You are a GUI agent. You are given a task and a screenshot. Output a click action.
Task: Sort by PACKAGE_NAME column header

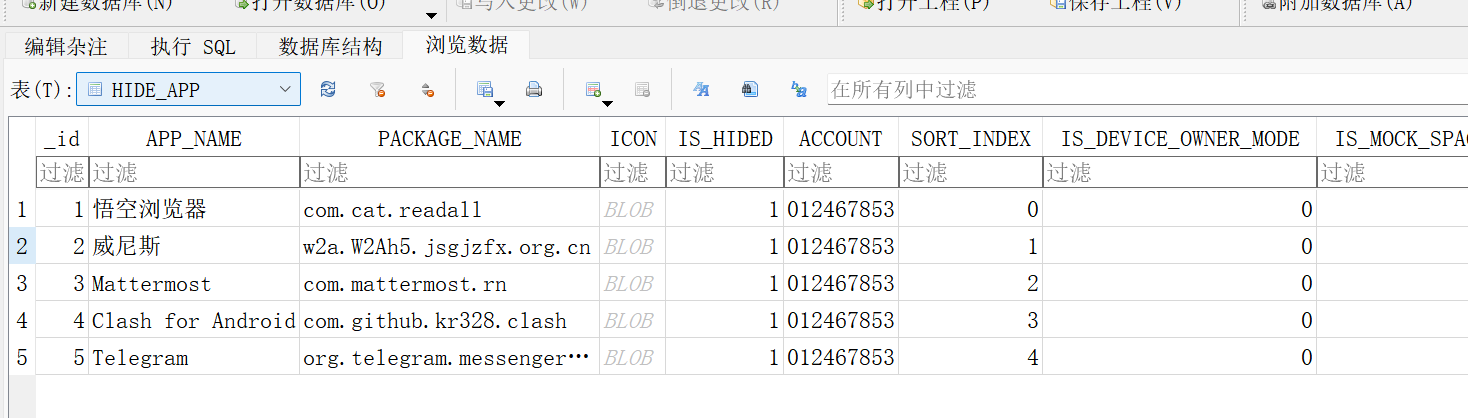coord(449,139)
